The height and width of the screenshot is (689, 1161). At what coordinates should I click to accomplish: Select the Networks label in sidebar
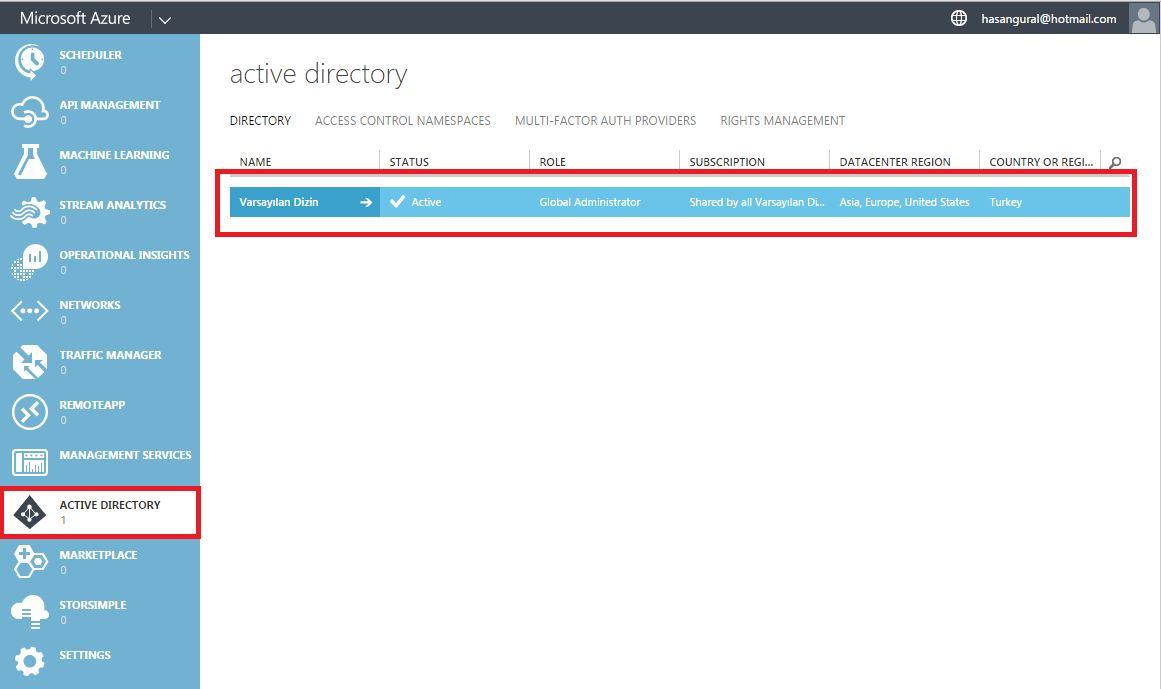[x=90, y=305]
